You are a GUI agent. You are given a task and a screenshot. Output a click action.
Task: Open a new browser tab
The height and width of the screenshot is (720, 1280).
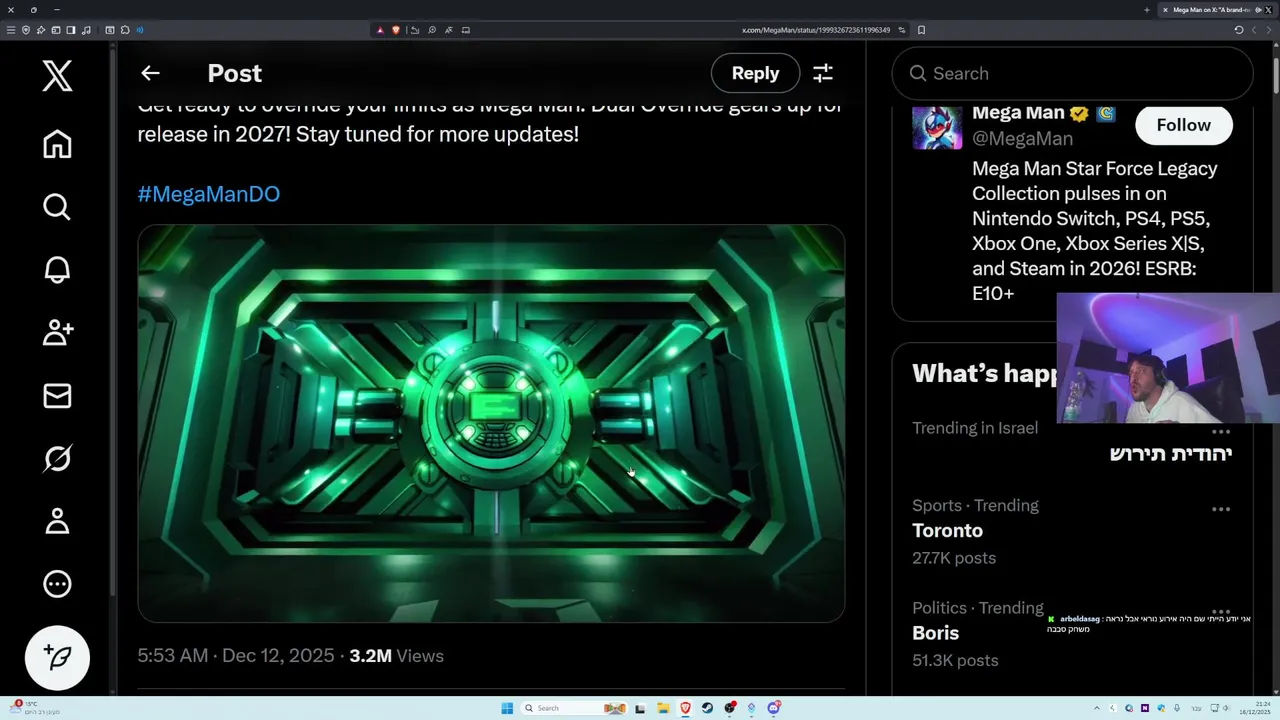(x=1146, y=10)
